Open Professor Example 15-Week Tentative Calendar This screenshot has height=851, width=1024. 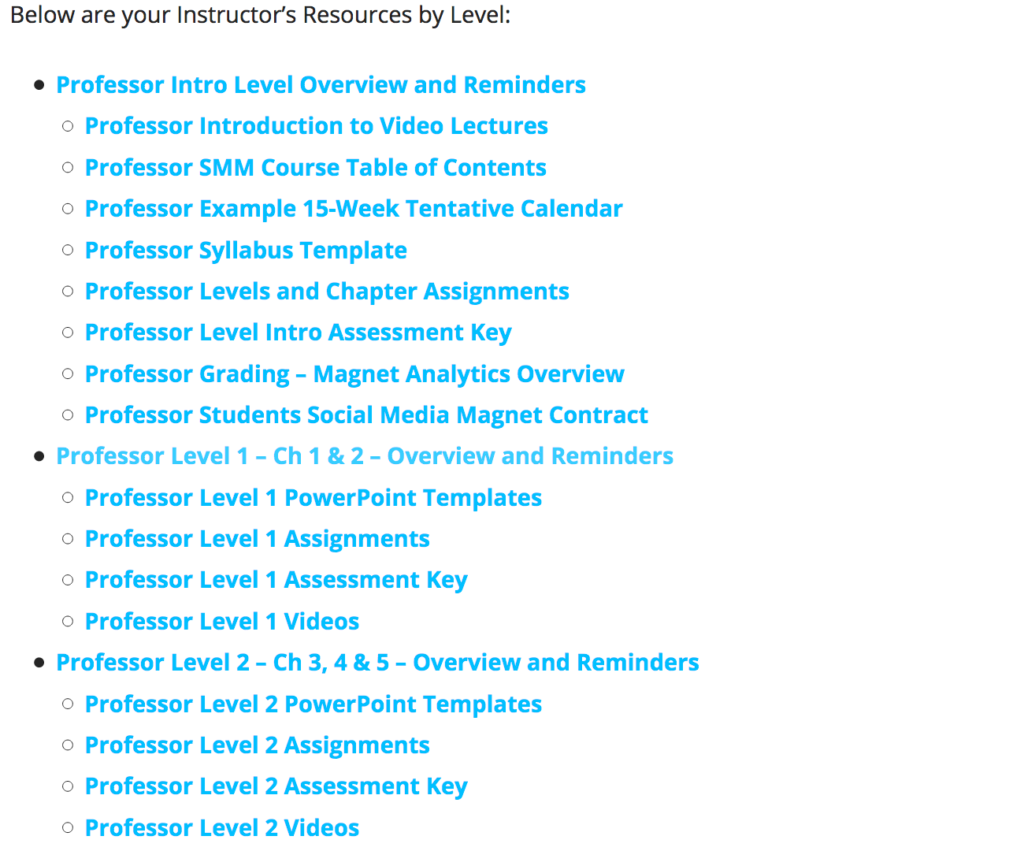tap(353, 209)
